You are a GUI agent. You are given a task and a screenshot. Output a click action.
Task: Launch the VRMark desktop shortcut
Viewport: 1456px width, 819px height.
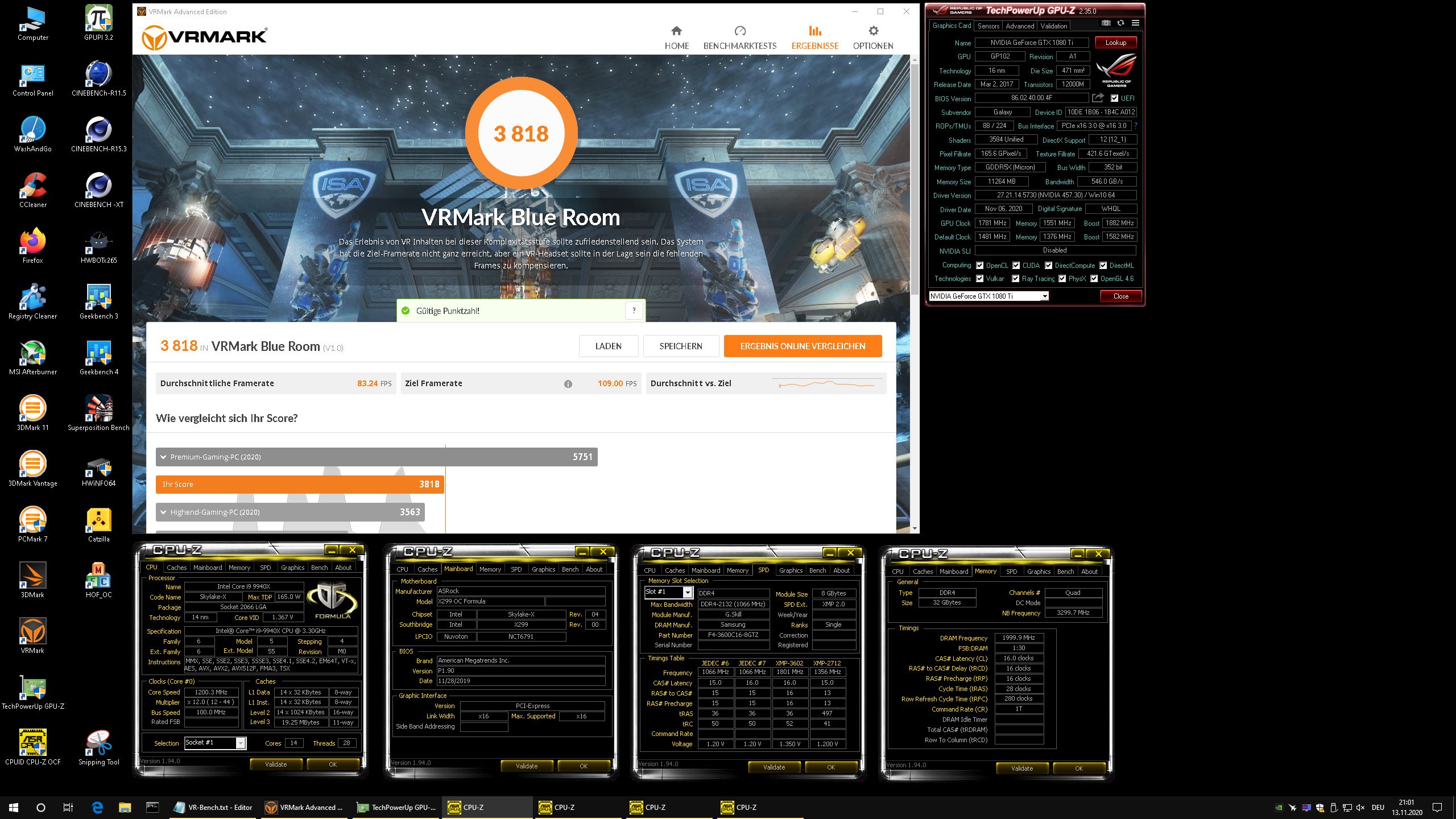[x=33, y=636]
